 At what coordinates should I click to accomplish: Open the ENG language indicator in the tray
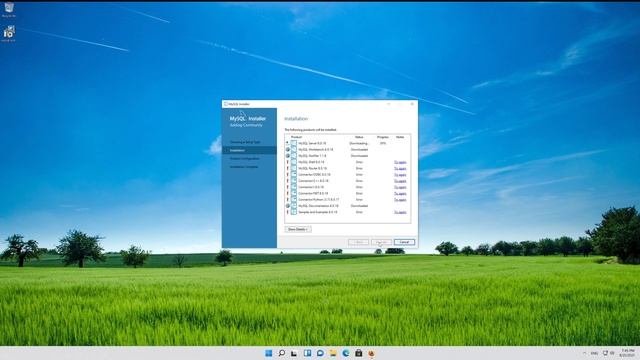[x=594, y=353]
